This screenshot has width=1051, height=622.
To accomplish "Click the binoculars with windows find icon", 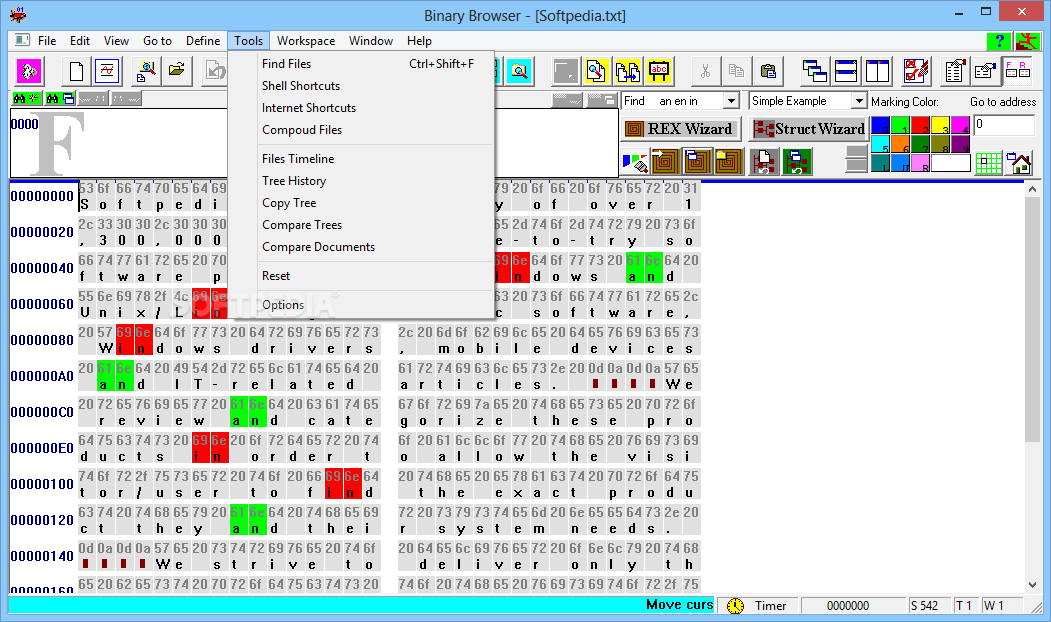I will point(60,99).
